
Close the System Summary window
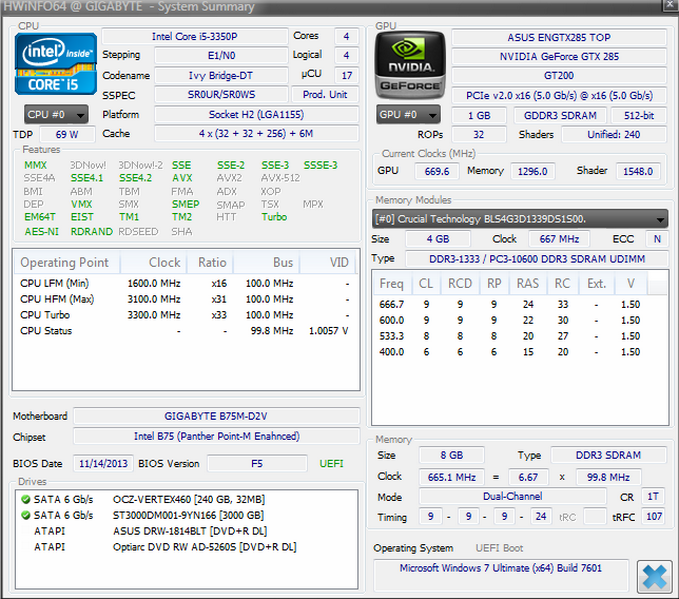tap(670, 5)
